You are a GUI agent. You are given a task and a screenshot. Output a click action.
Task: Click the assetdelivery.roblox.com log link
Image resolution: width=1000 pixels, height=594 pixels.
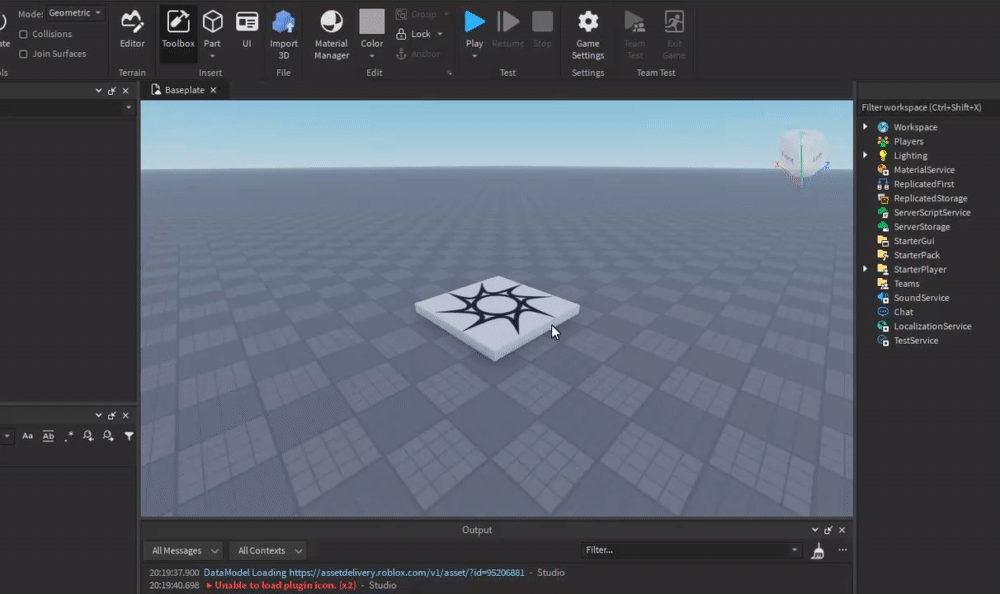(x=406, y=573)
